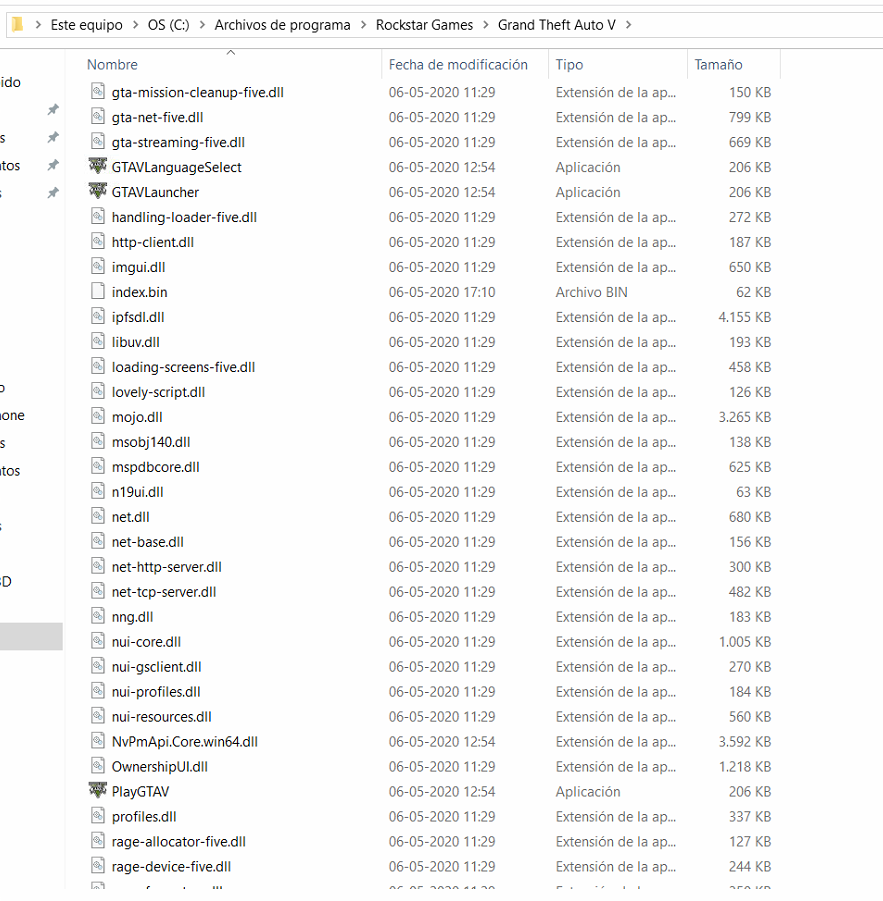Click the libuv.dll file icon
The width and height of the screenshot is (883, 901).
tap(98, 341)
